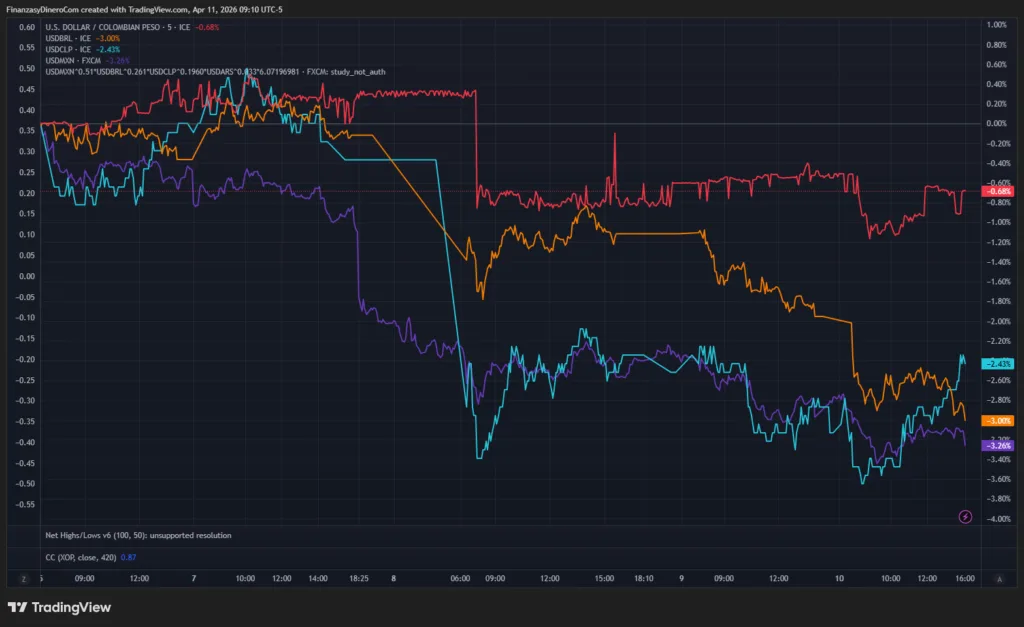
Task: Click the orange -3.00% price label
Action: point(998,421)
